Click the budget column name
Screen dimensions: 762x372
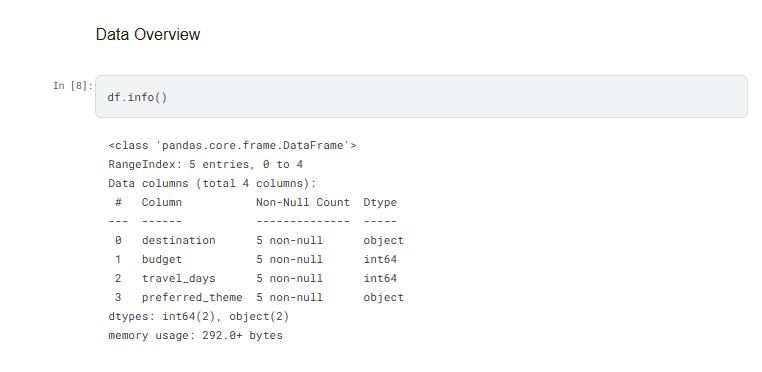[162, 259]
